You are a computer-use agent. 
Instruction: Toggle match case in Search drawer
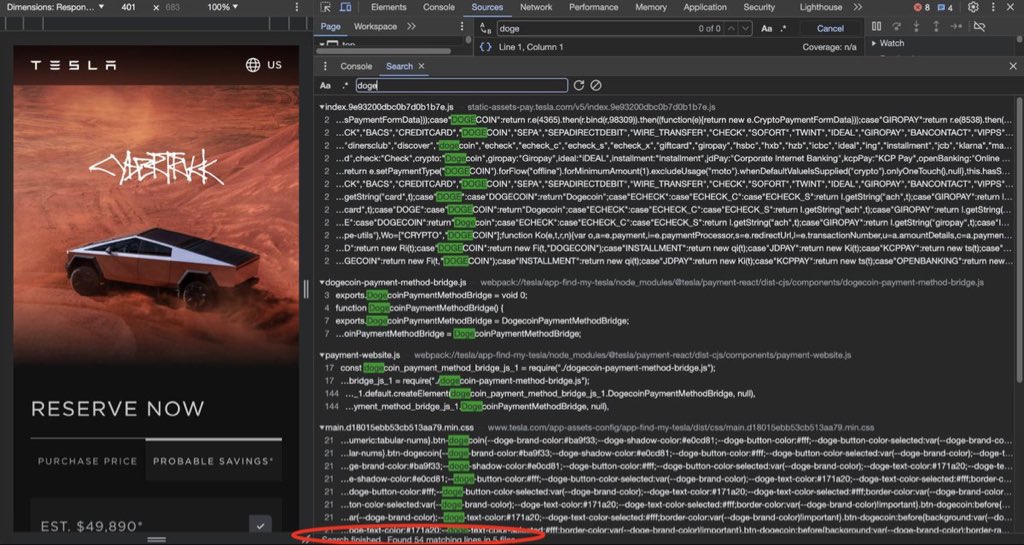pyautogui.click(x=325, y=86)
